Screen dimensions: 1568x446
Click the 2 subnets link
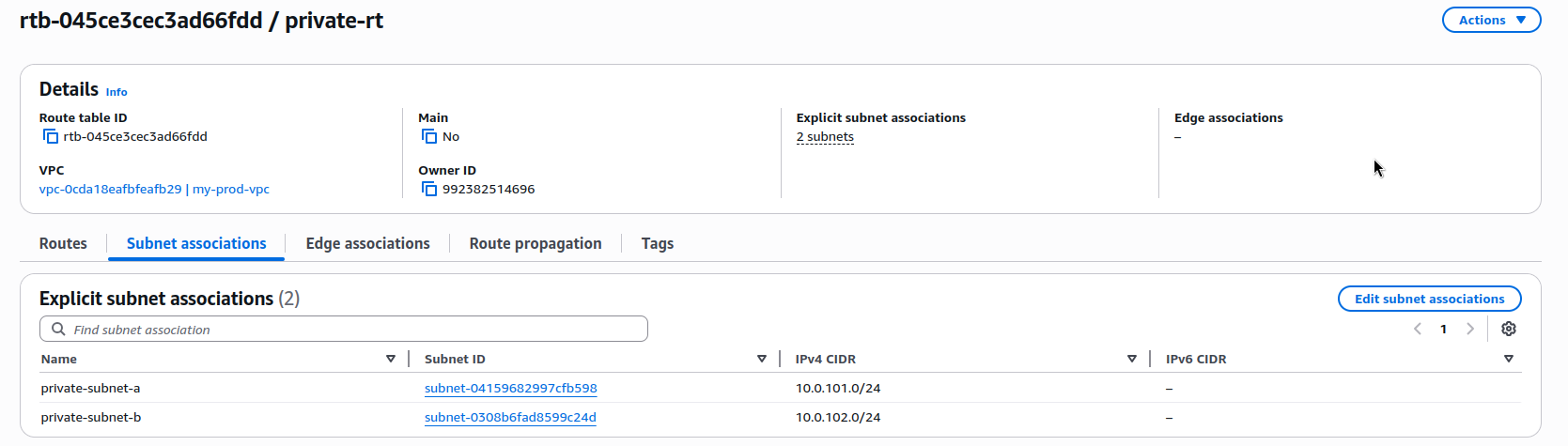pyautogui.click(x=825, y=137)
